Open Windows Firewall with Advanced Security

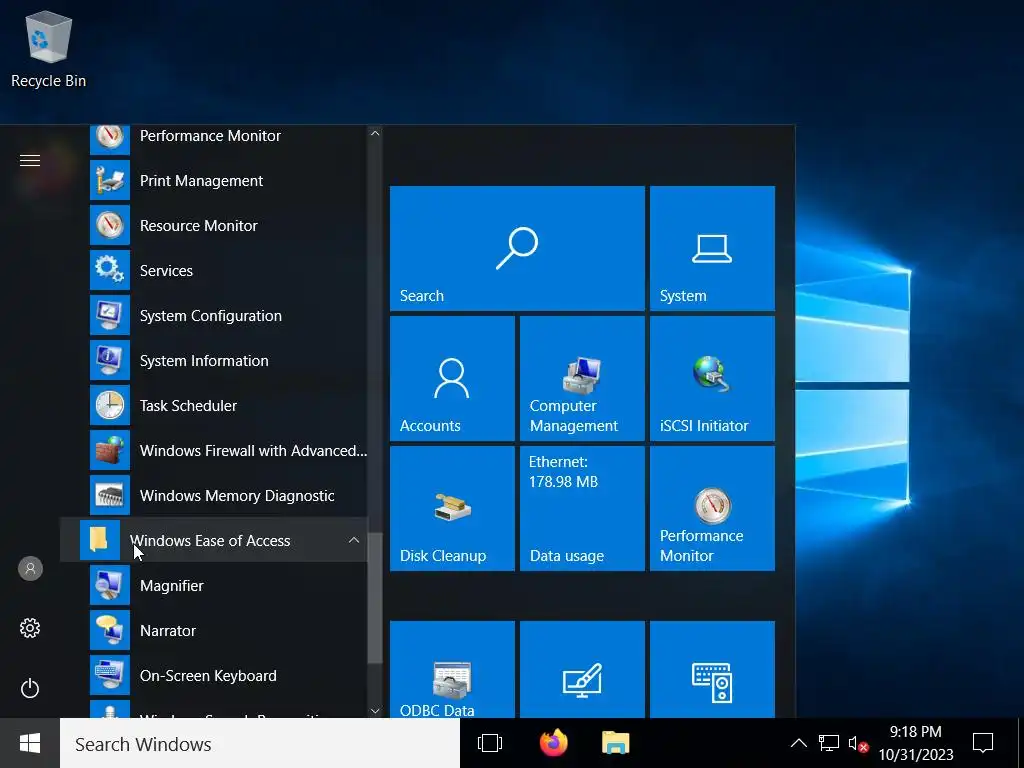pyautogui.click(x=214, y=451)
